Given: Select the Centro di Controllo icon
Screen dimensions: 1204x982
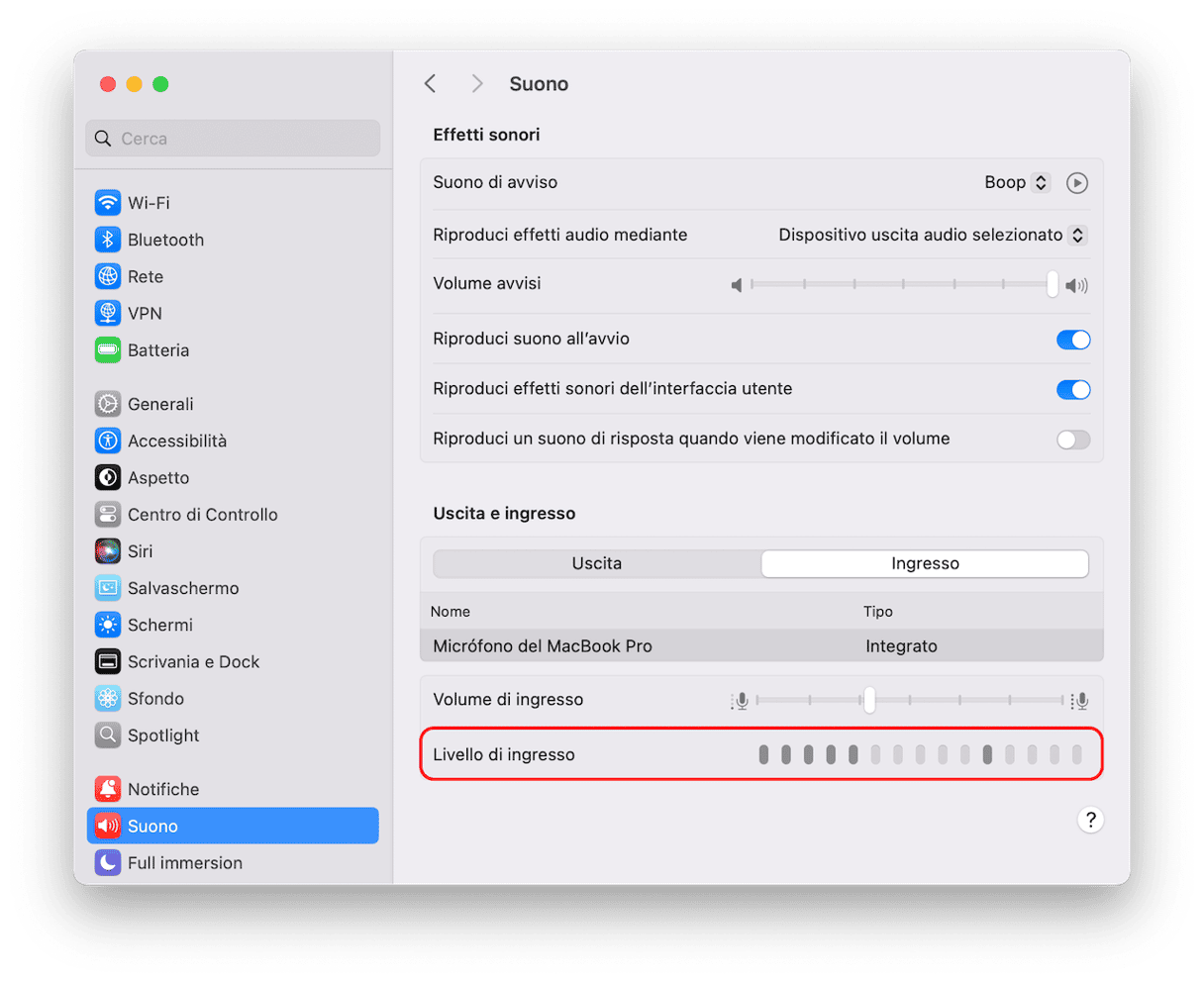Looking at the screenshot, I should (x=107, y=515).
